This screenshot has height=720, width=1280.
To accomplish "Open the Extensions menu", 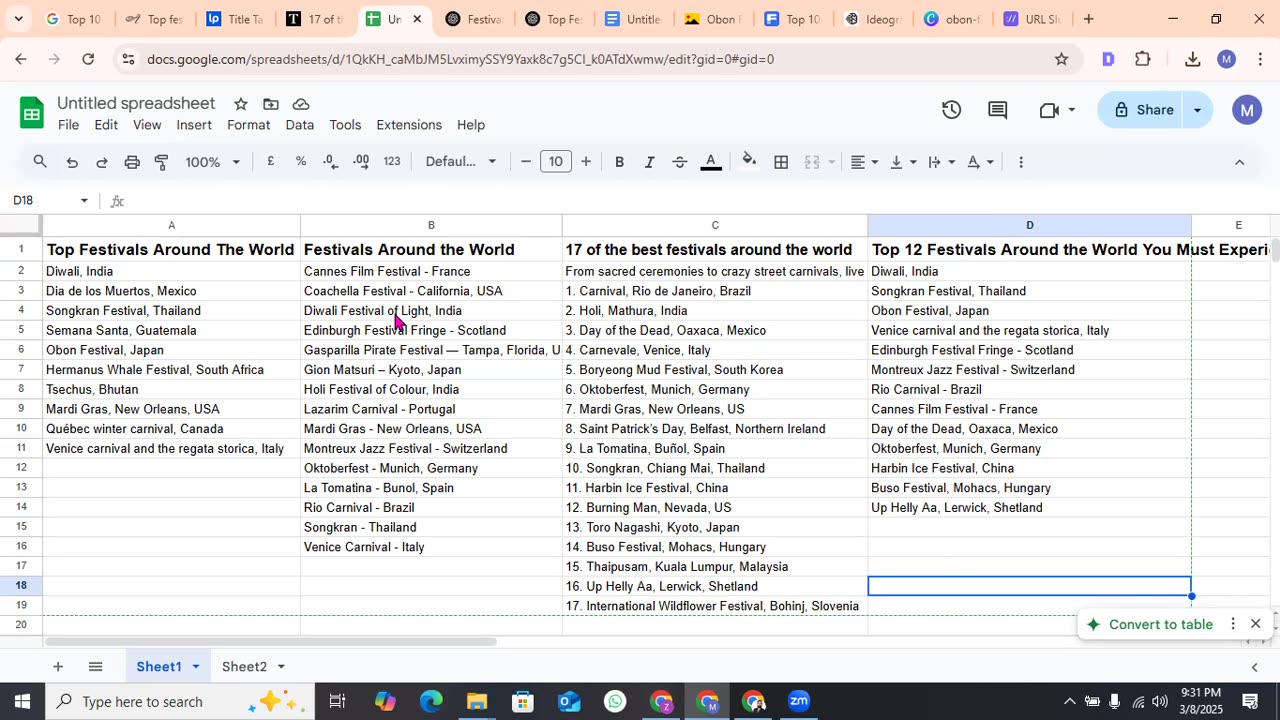I will pyautogui.click(x=409, y=125).
